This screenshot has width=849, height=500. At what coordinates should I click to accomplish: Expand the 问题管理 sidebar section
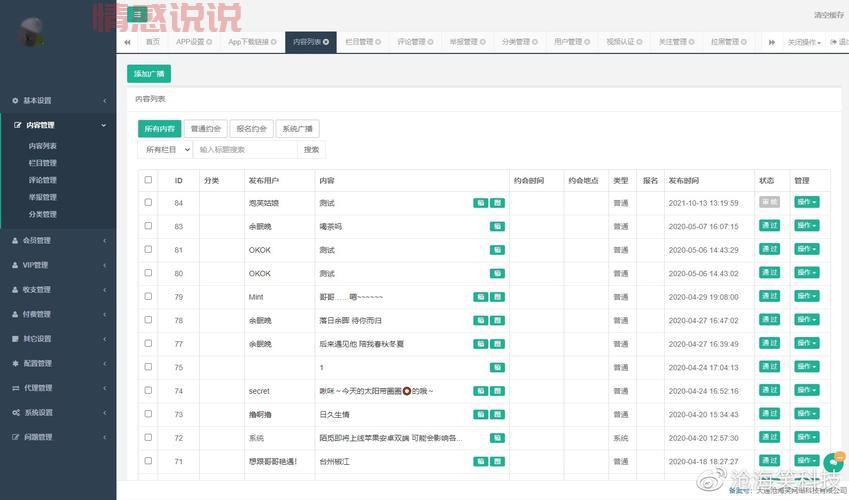pyautogui.click(x=58, y=437)
